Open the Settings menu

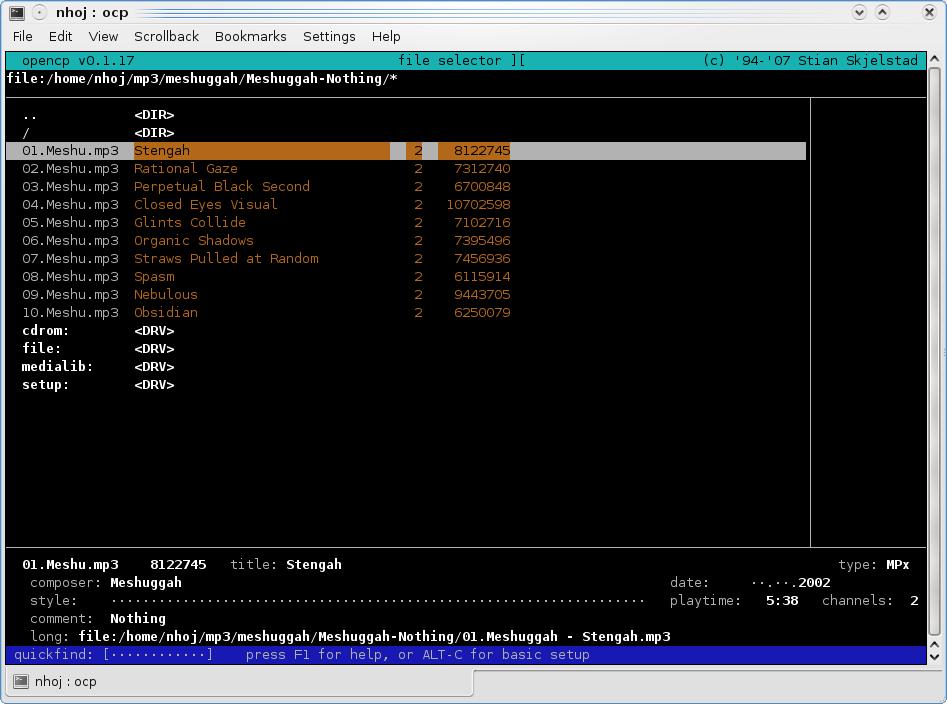tap(329, 36)
